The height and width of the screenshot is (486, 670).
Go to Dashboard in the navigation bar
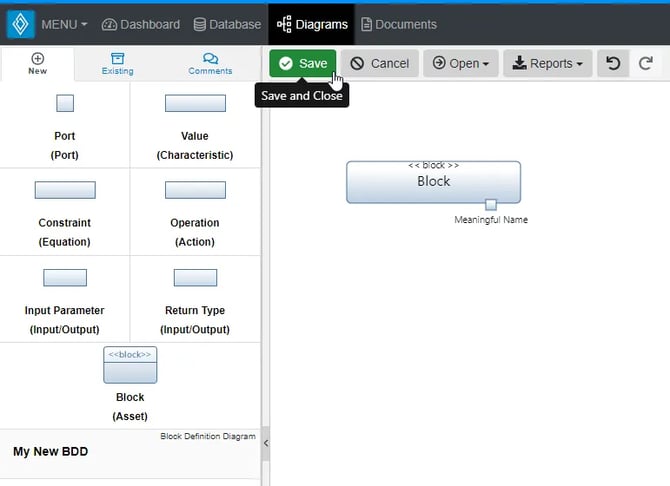point(141,24)
